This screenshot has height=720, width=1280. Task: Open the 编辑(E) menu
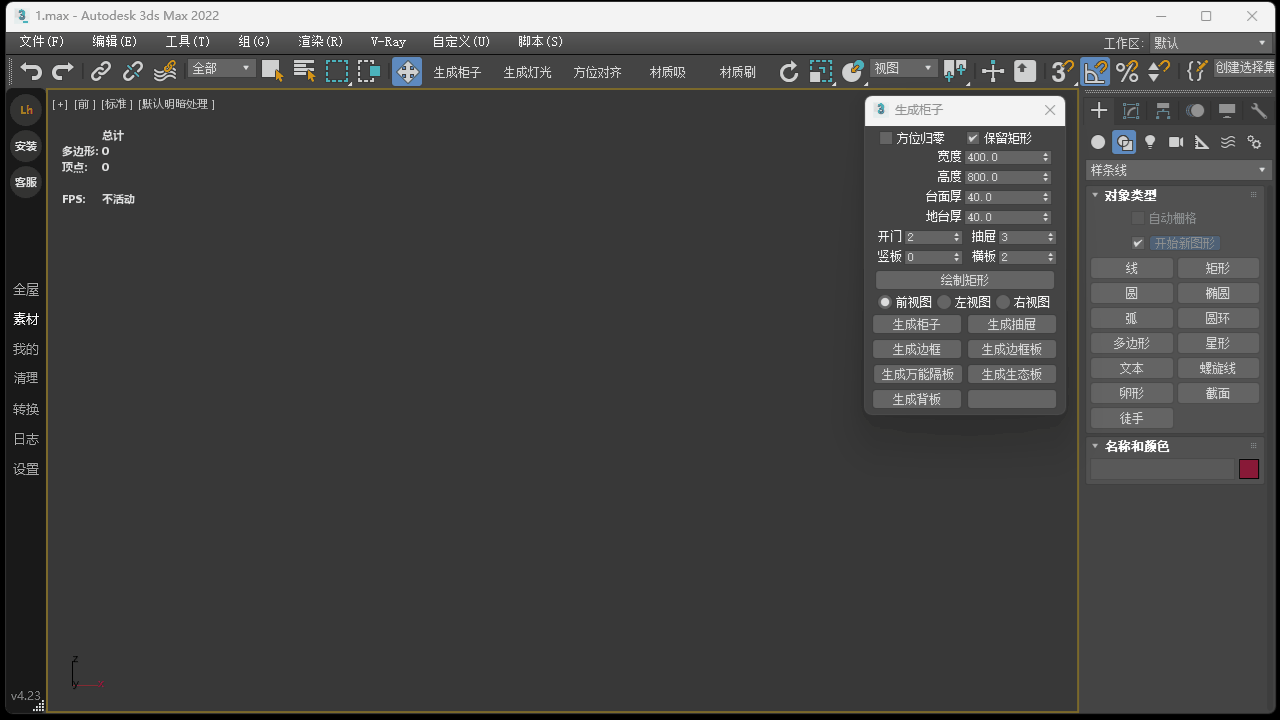(x=114, y=42)
